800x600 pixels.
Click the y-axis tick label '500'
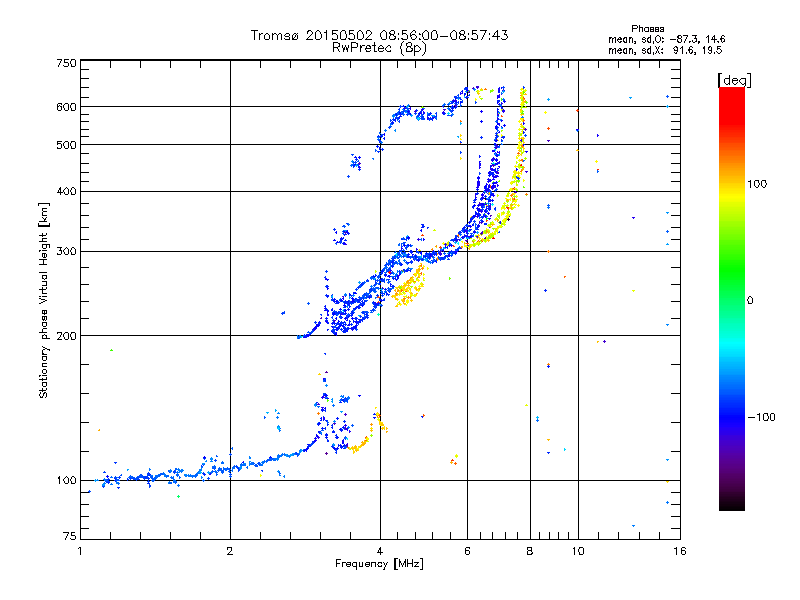tap(66, 145)
